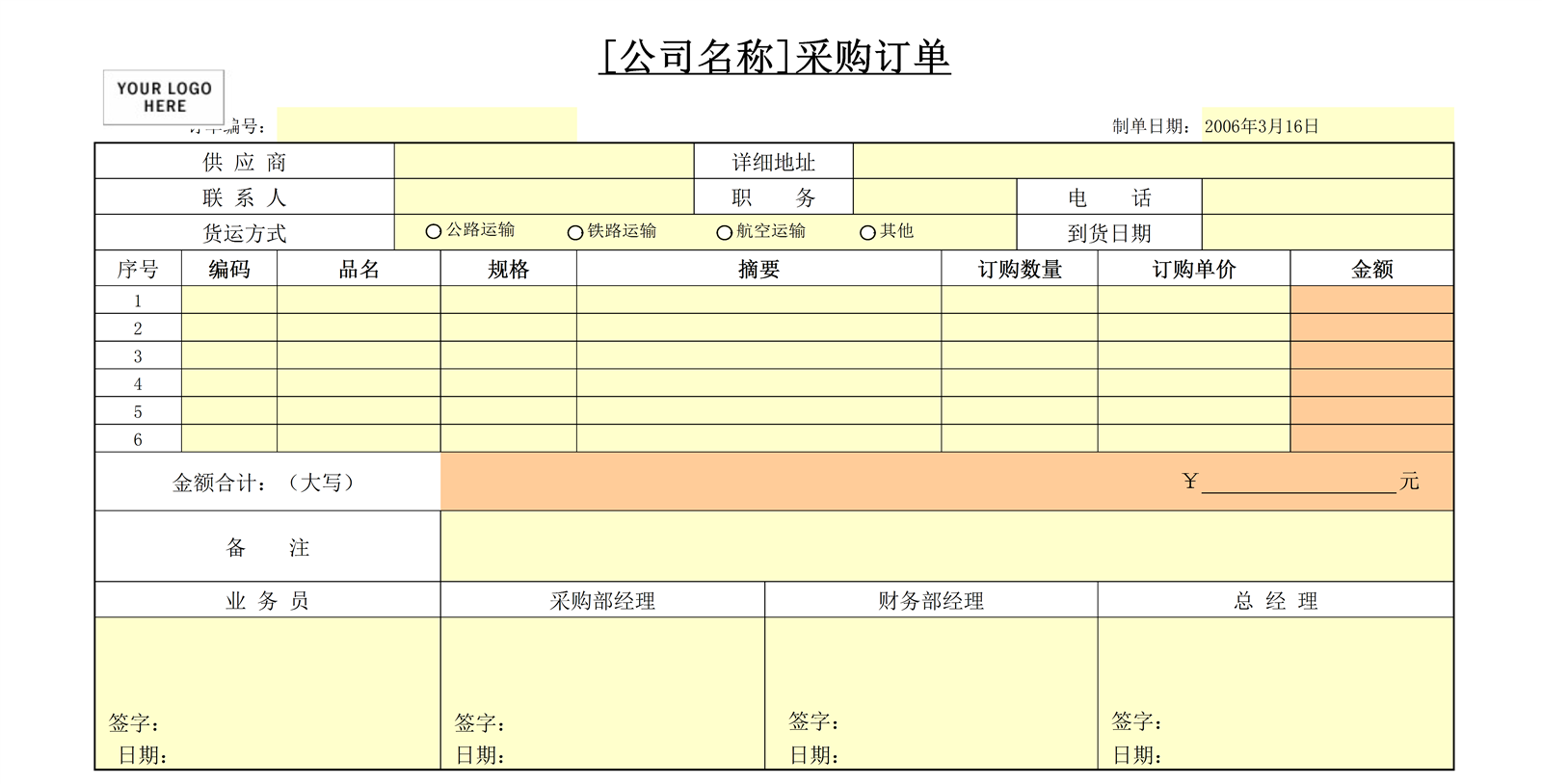Screen dimensions: 1542x784
Task: Click the 总经理 header cell
Action: click(x=1276, y=600)
